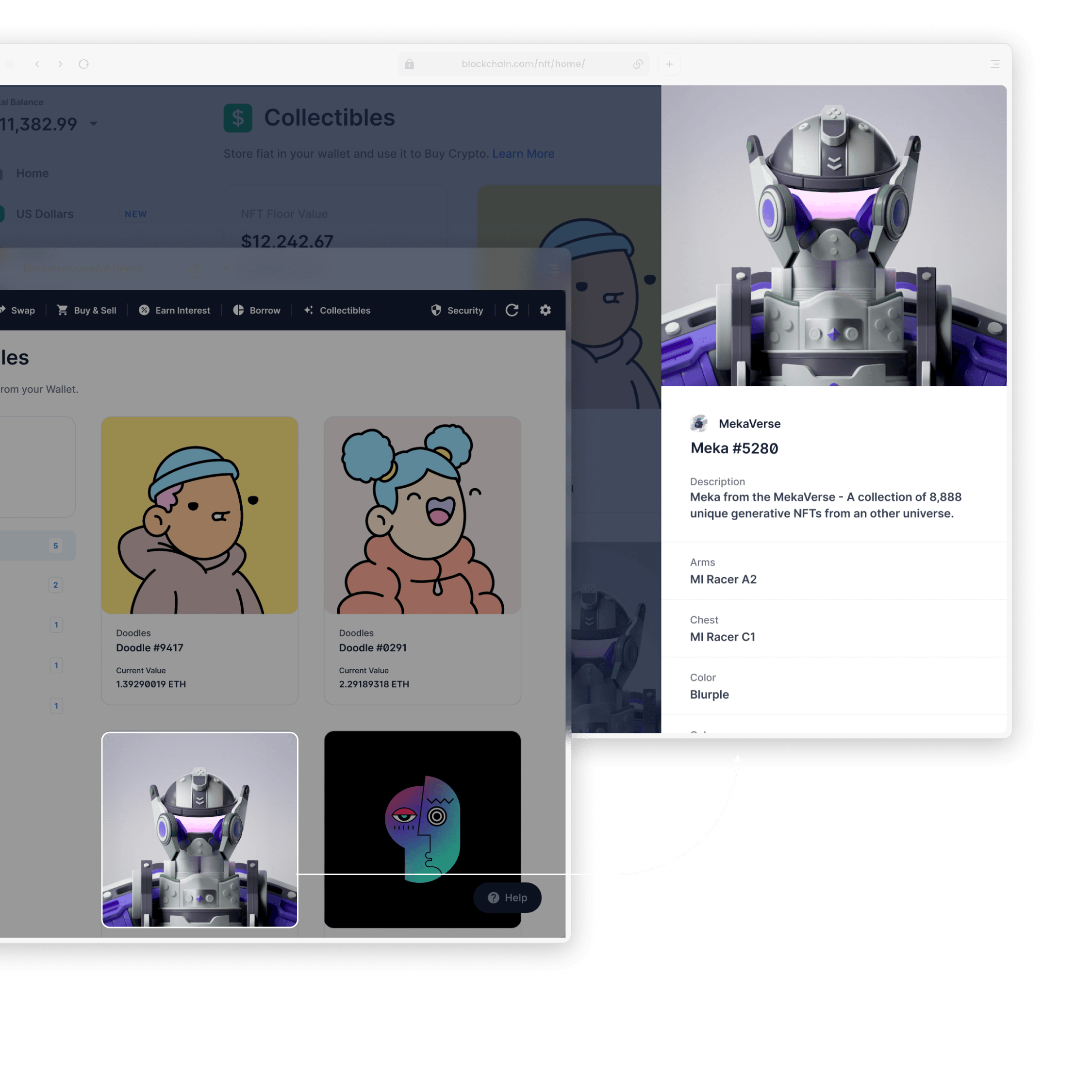Click the address bar lock icon
The width and height of the screenshot is (1092, 1092).
pyautogui.click(x=409, y=64)
